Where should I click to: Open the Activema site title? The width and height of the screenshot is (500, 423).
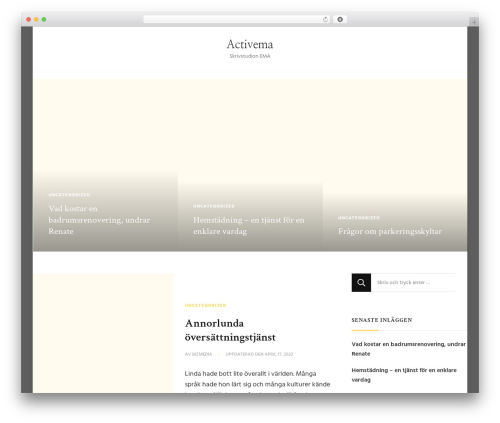click(250, 44)
